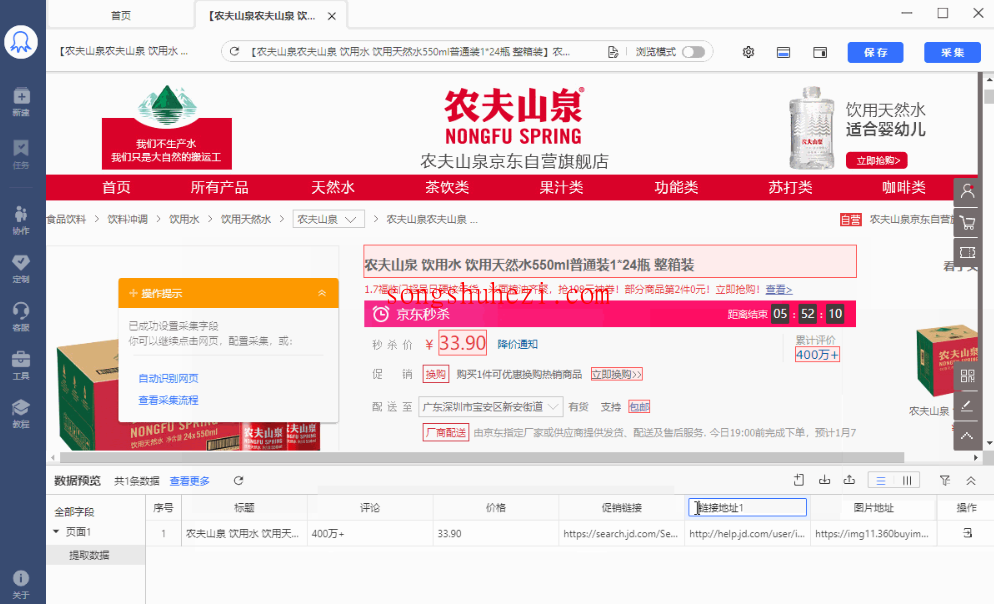Open the 关于 (About) info icon
Screen dimensions: 994x604
[x=21, y=584]
